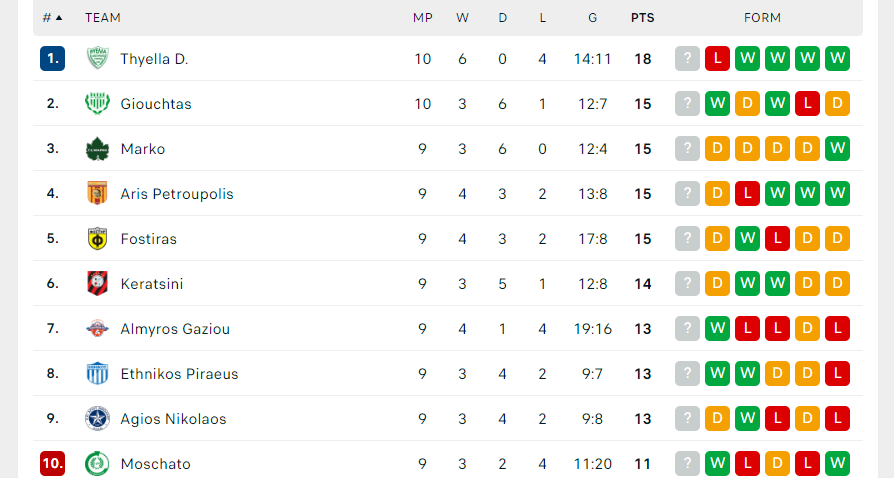The width and height of the screenshot is (894, 478).
Task: Open the Fostiras team link
Action: (x=149, y=239)
